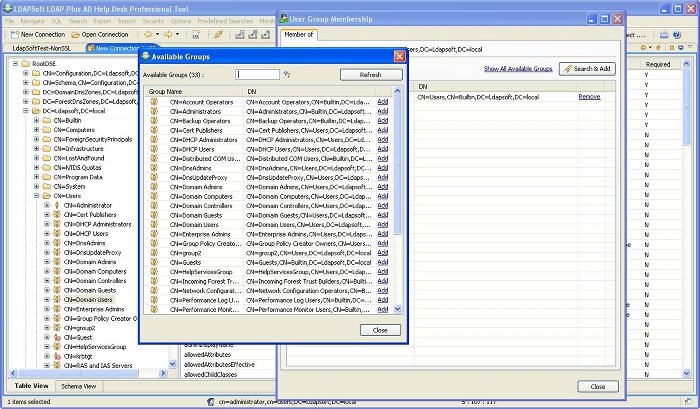This screenshot has width=700, height=409.
Task: Click the RootDSE folder icon
Action: click(x=24, y=63)
